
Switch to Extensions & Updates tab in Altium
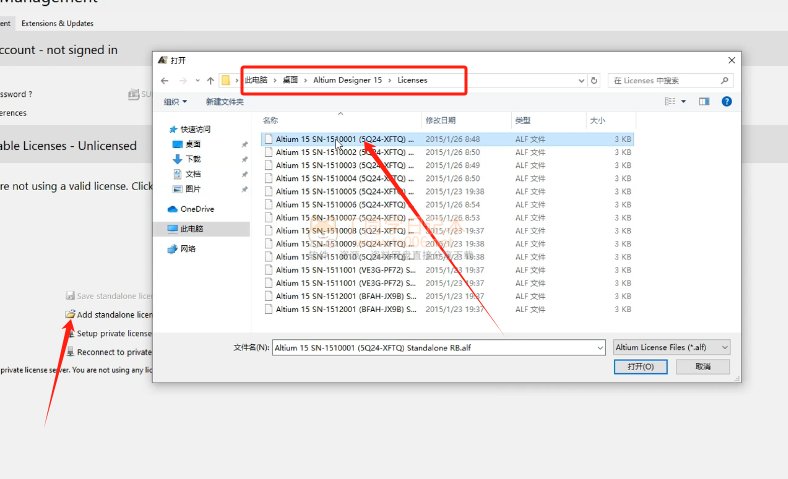(x=57, y=23)
